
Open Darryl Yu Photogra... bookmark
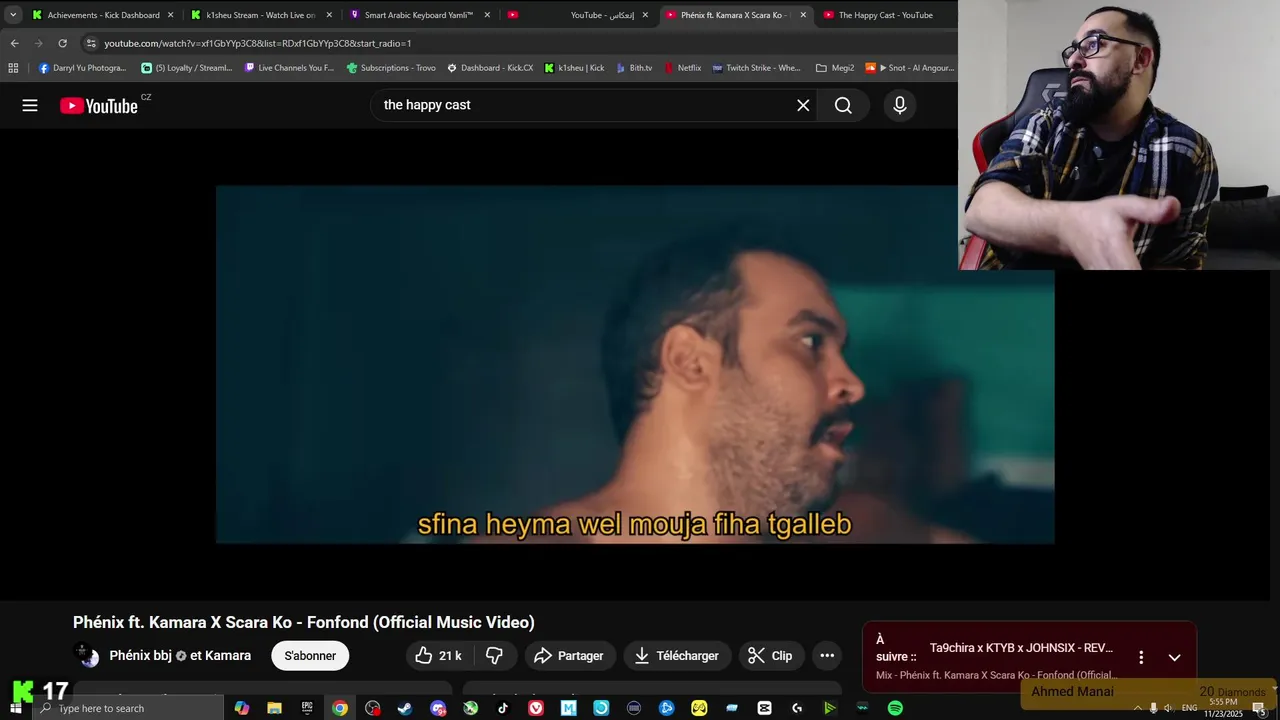[82, 68]
